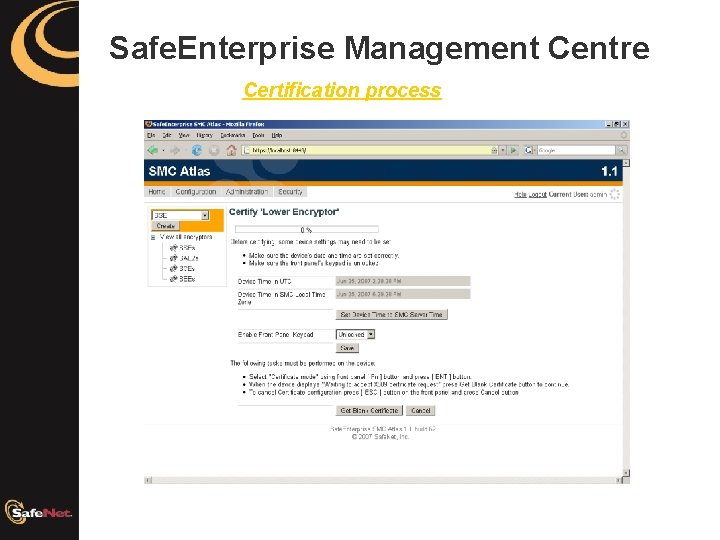720x540 pixels.
Task: Click the blue Reload page icon
Action: (x=197, y=150)
